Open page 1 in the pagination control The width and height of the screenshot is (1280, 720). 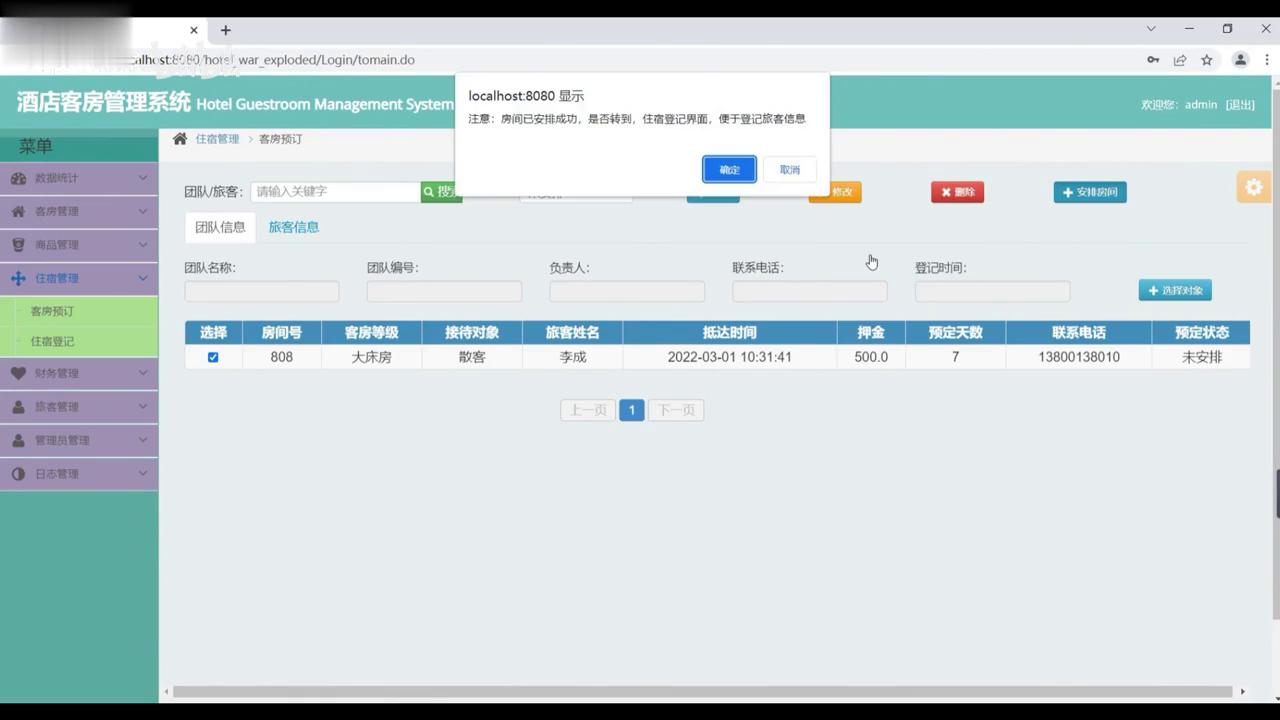(x=631, y=410)
